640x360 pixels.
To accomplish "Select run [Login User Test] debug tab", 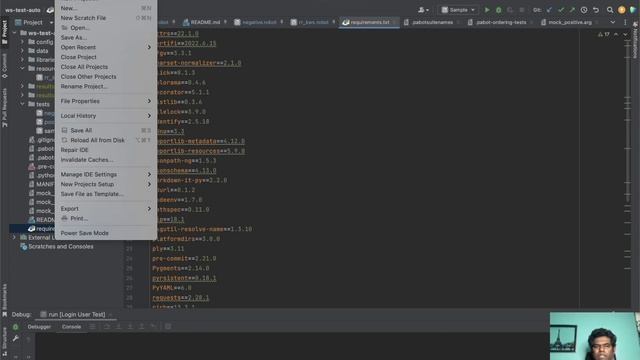I will pos(75,314).
